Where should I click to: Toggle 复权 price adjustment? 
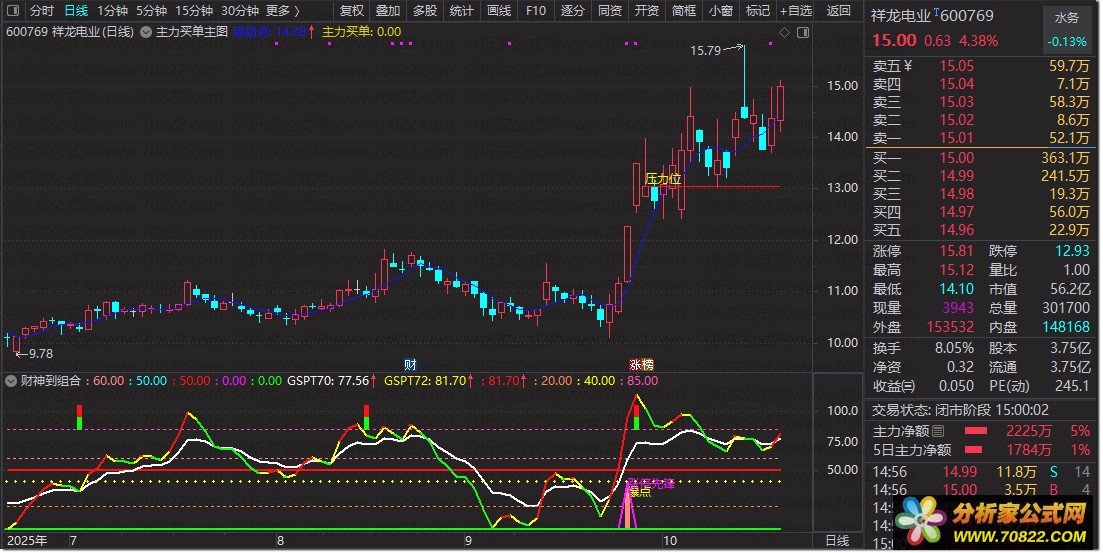pyautogui.click(x=352, y=11)
